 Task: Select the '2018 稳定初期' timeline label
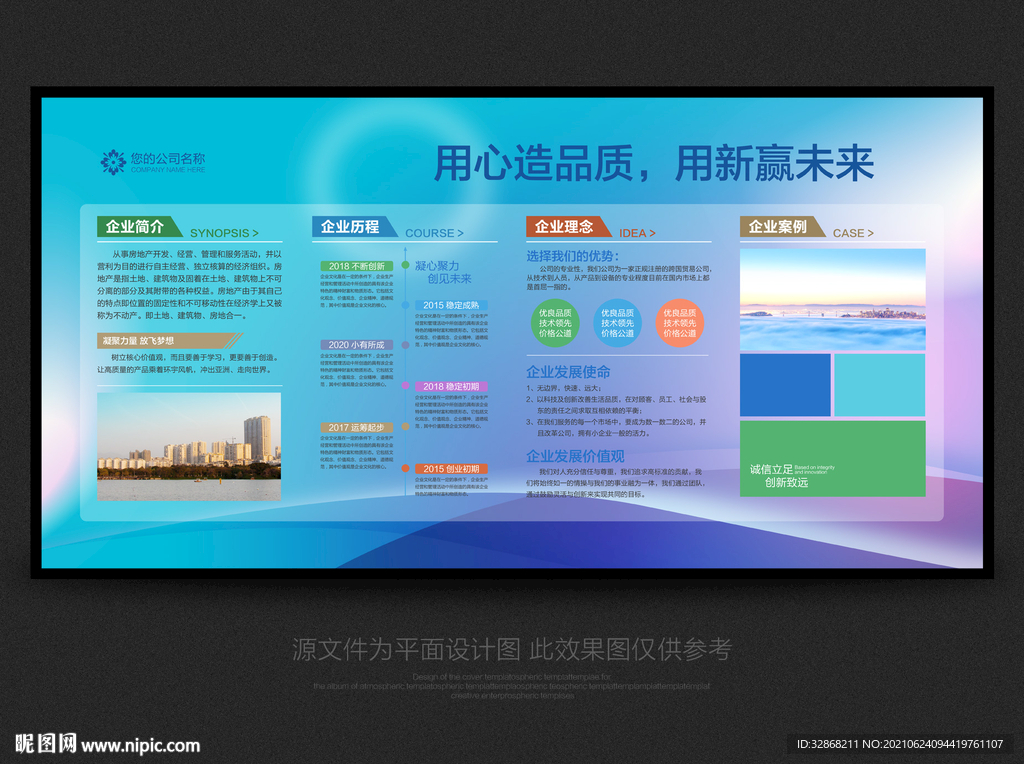click(x=451, y=387)
